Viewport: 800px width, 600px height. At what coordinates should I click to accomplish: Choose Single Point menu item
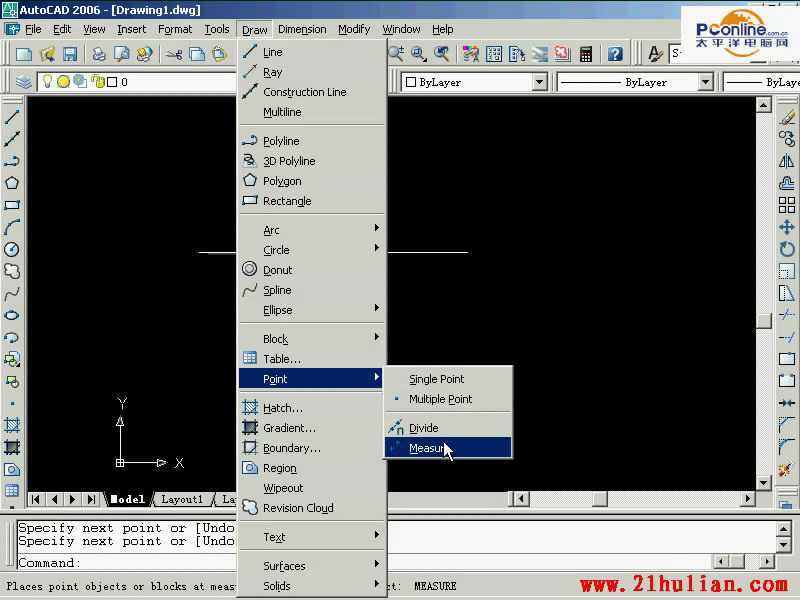coord(448,379)
